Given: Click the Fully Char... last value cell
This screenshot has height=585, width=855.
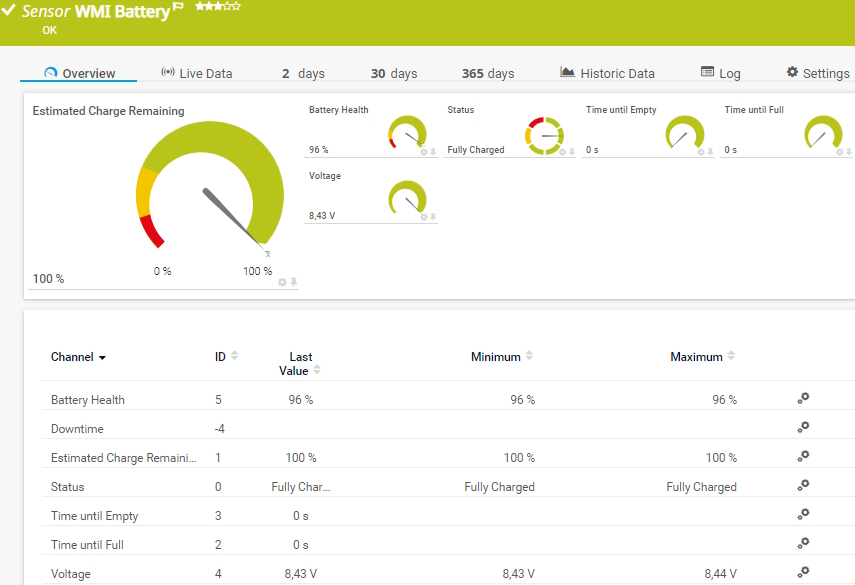Looking at the screenshot, I should tap(300, 486).
